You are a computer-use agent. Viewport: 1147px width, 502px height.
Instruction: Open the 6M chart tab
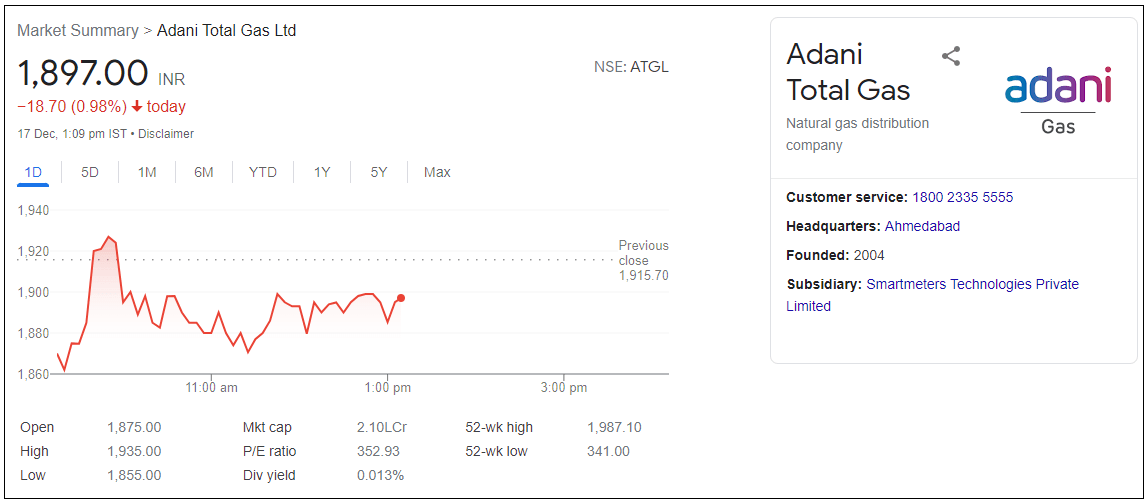(204, 172)
